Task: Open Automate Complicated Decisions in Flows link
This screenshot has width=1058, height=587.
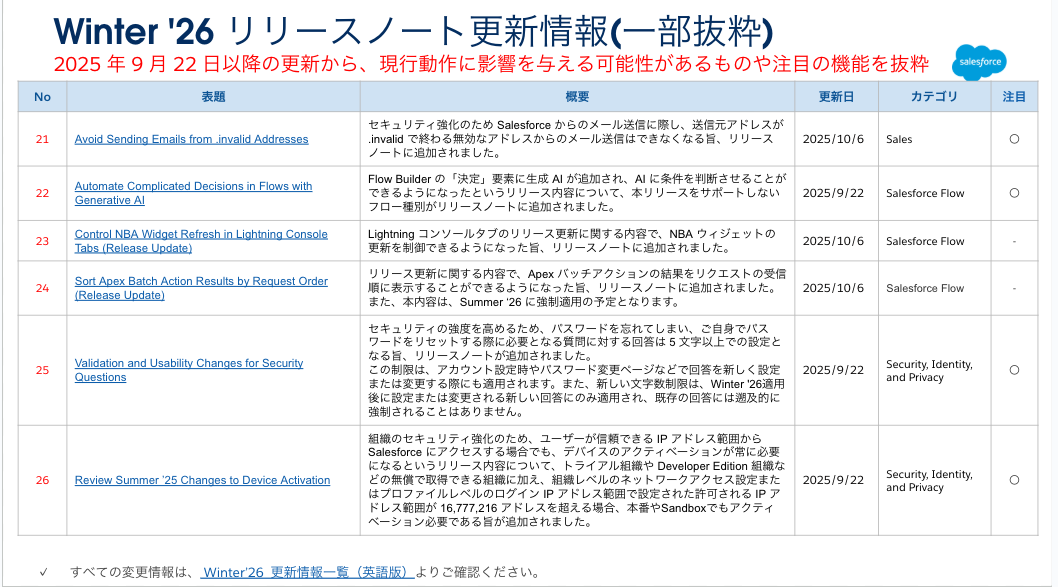Action: pos(193,193)
